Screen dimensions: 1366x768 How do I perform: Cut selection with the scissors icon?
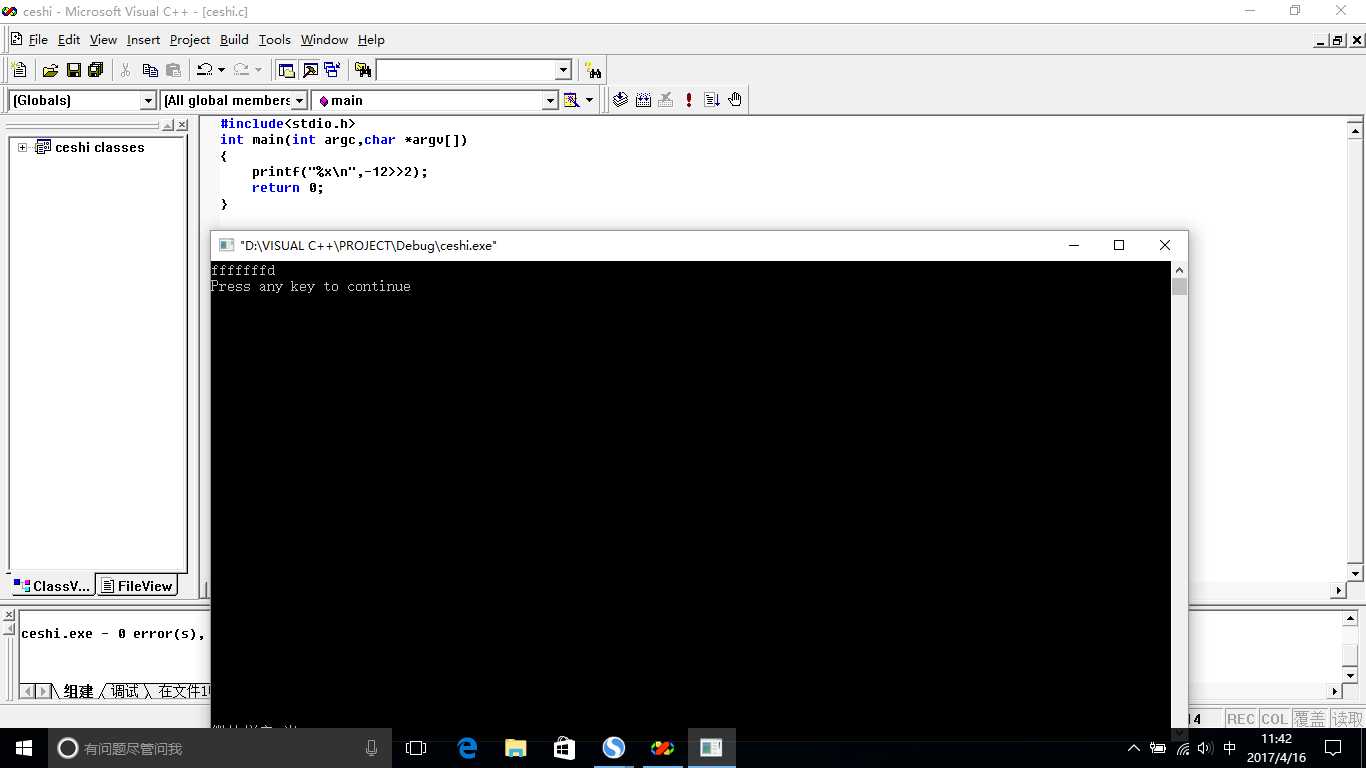[x=126, y=70]
